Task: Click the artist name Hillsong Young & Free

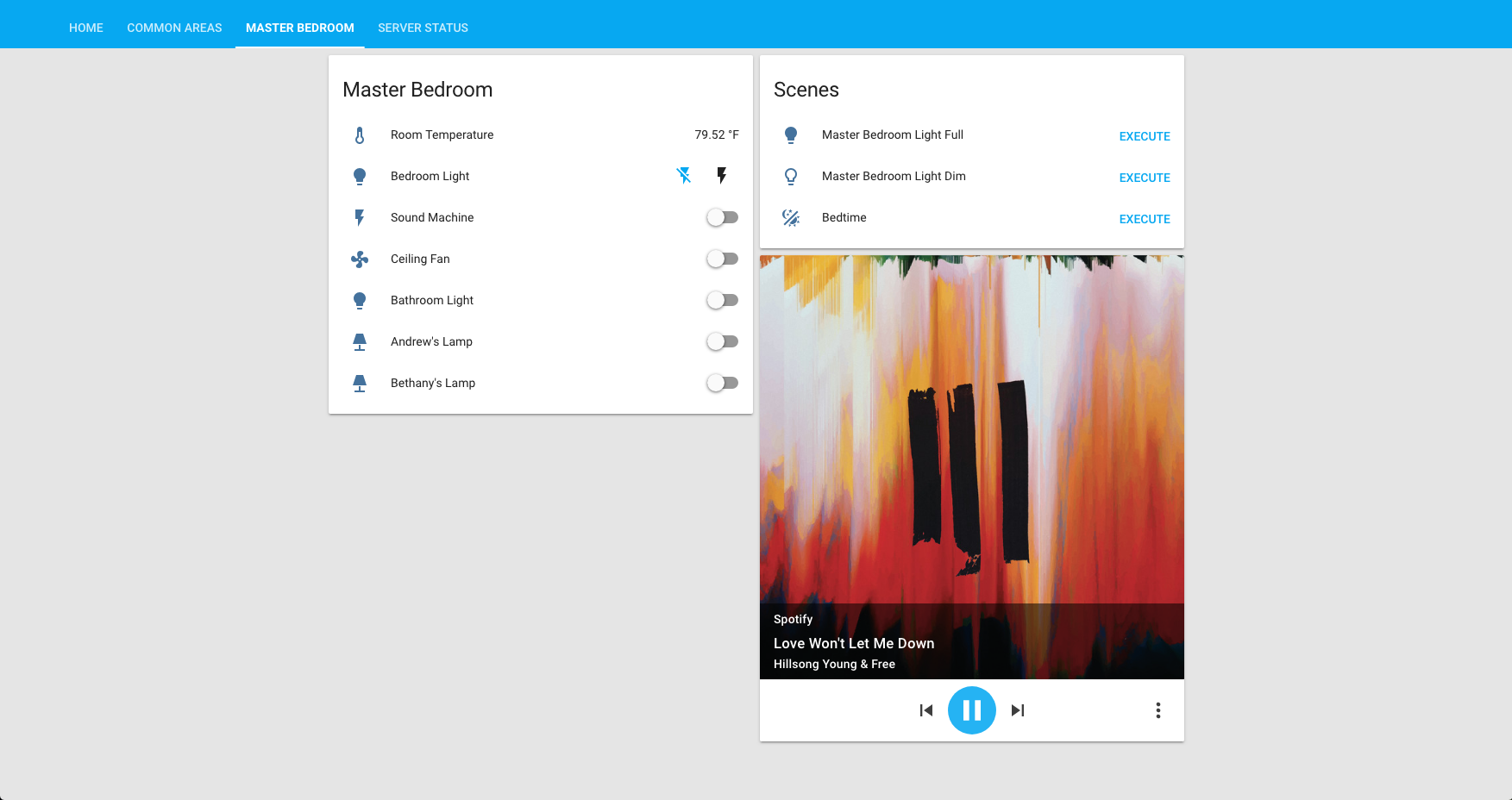Action: pyautogui.click(x=834, y=664)
